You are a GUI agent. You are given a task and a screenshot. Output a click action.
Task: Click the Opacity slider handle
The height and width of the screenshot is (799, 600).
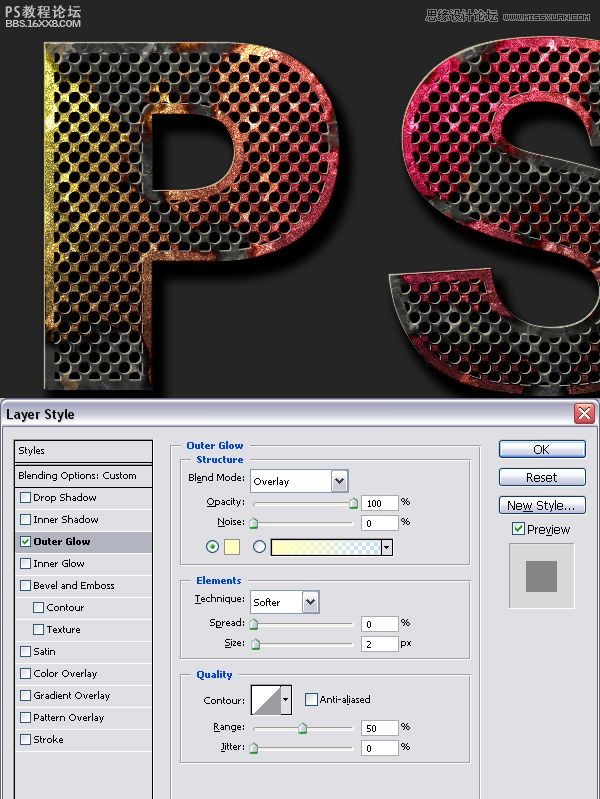353,503
